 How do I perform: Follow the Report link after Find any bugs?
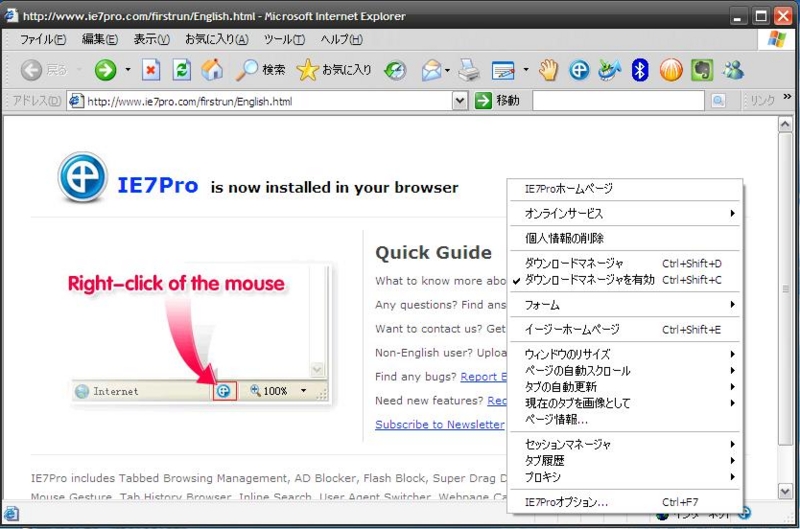[483, 376]
